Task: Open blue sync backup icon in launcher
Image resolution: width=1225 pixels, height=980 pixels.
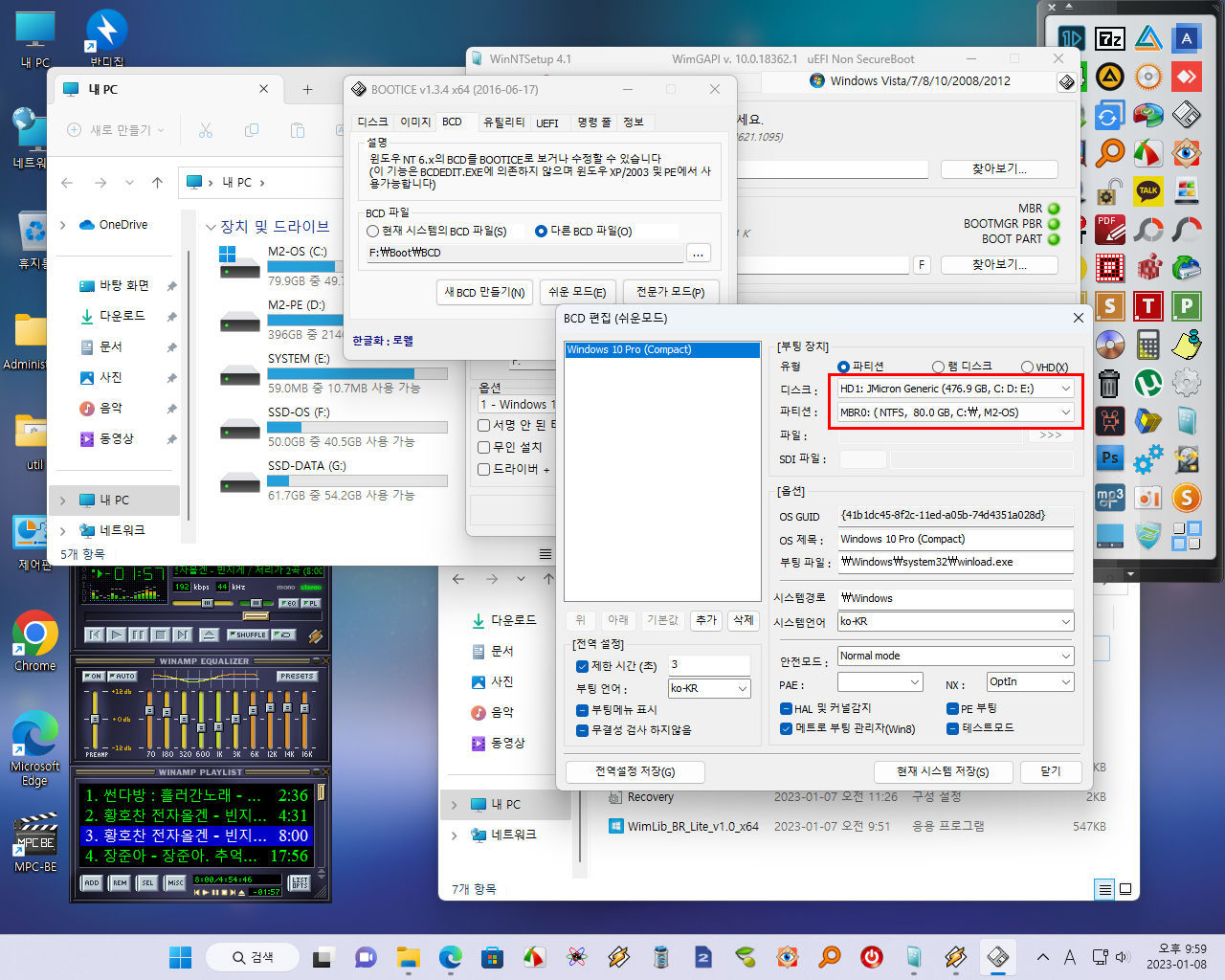Action: [1109, 116]
